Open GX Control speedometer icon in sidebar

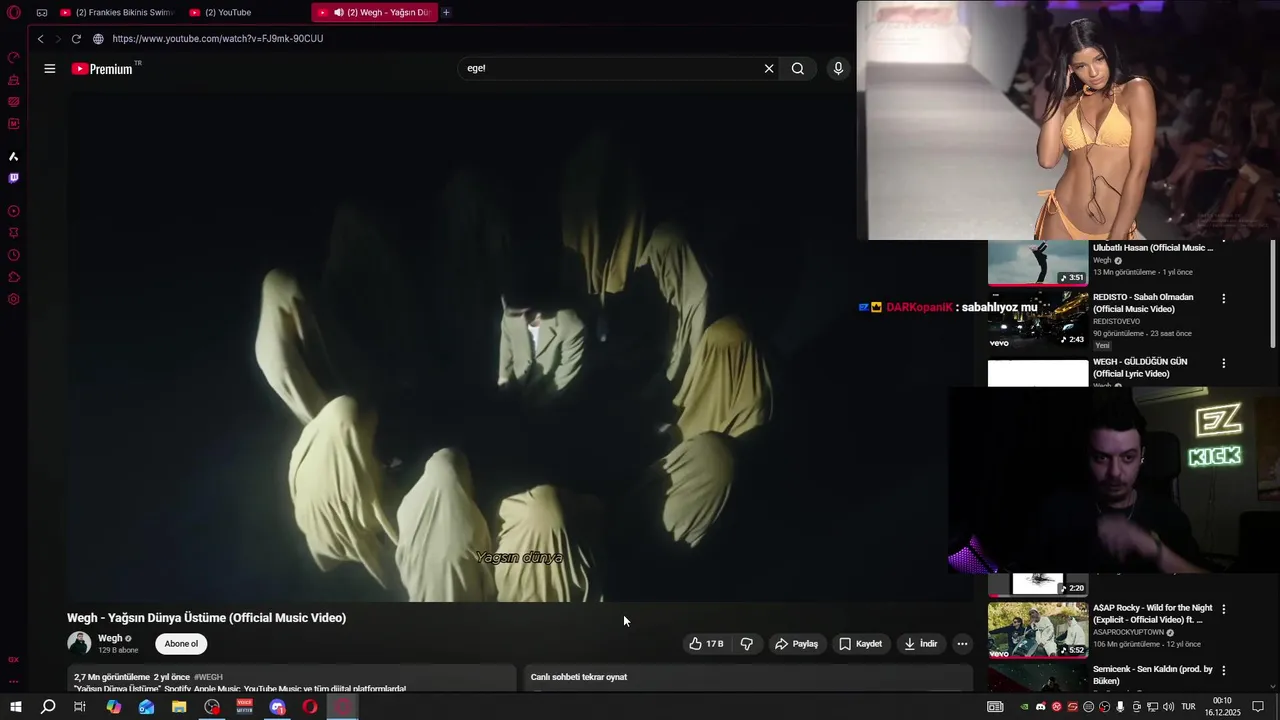14,57
